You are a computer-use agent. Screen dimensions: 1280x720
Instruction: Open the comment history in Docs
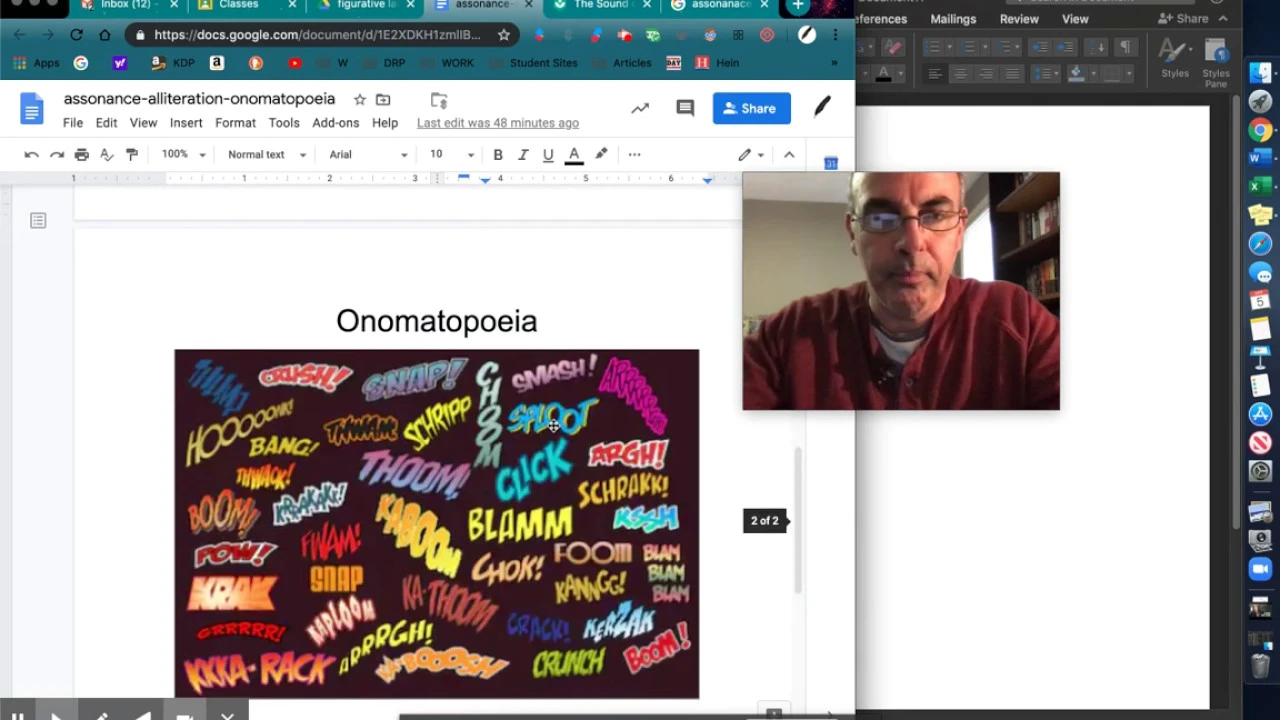tap(685, 108)
